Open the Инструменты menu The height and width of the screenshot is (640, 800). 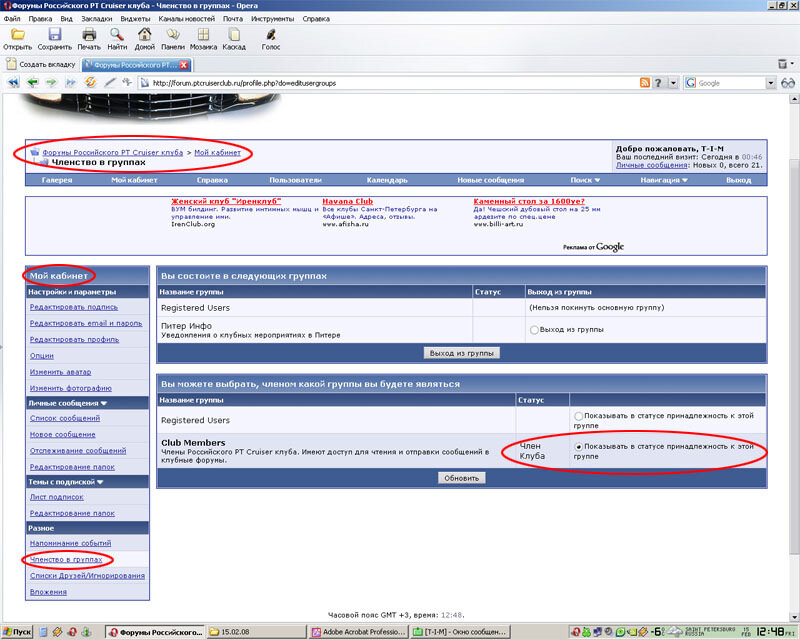[272, 19]
